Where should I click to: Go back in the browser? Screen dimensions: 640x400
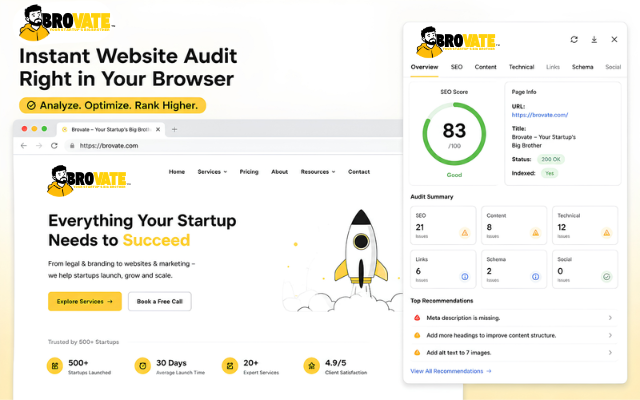[24, 146]
